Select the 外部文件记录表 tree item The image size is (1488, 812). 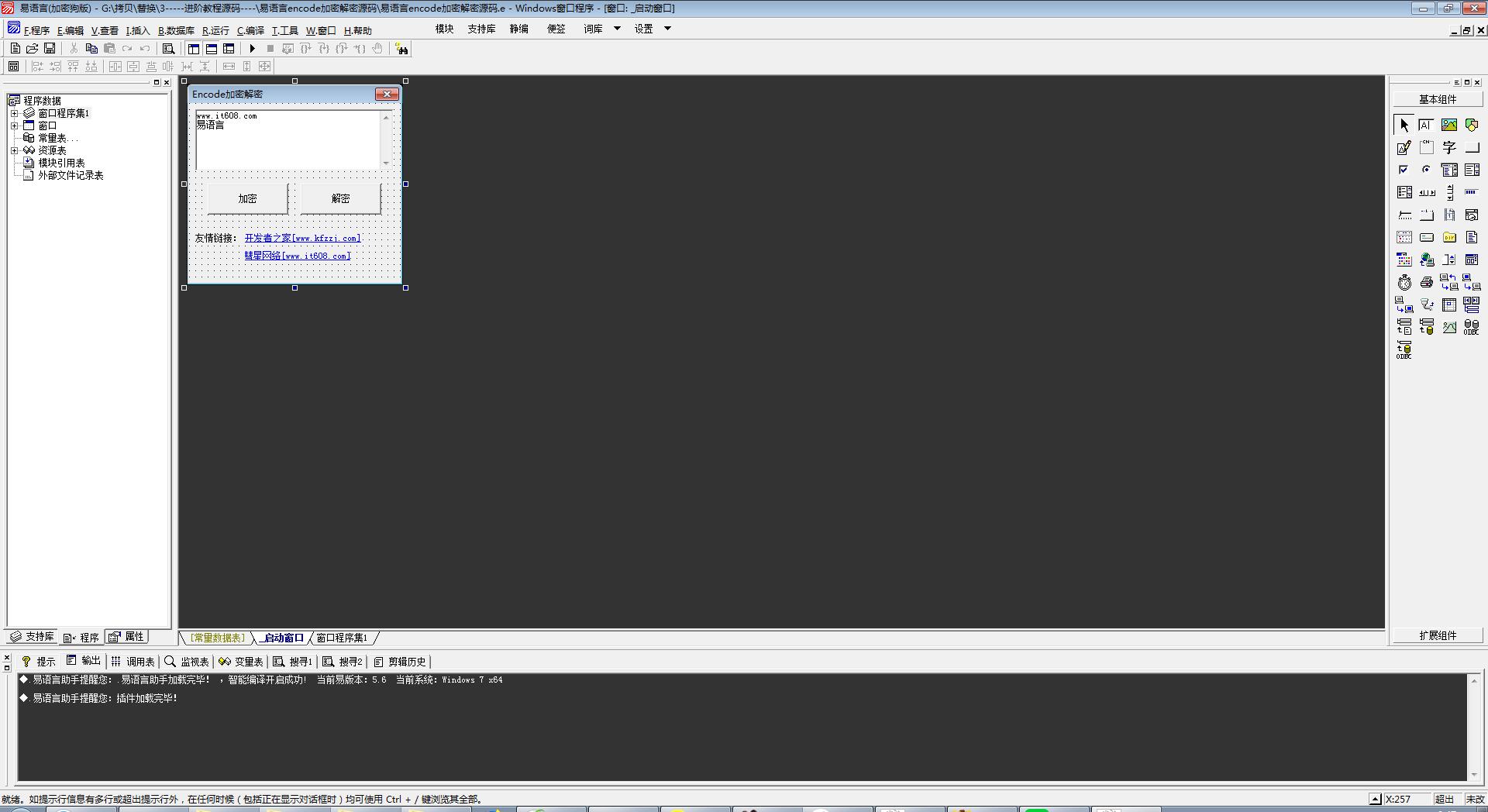[x=71, y=175]
